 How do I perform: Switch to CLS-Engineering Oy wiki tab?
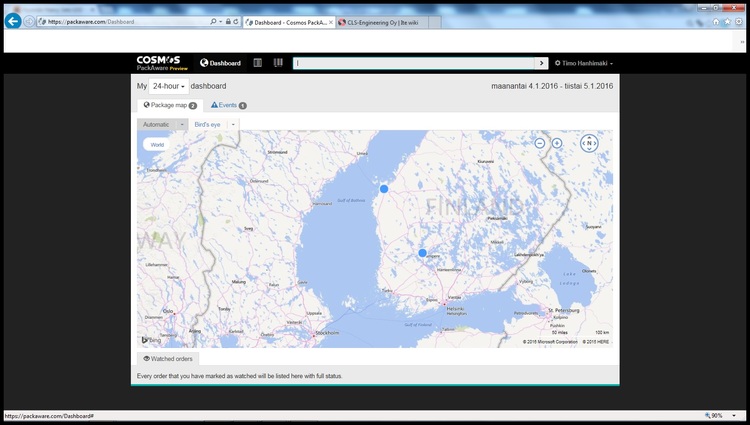pyautogui.click(x=382, y=22)
